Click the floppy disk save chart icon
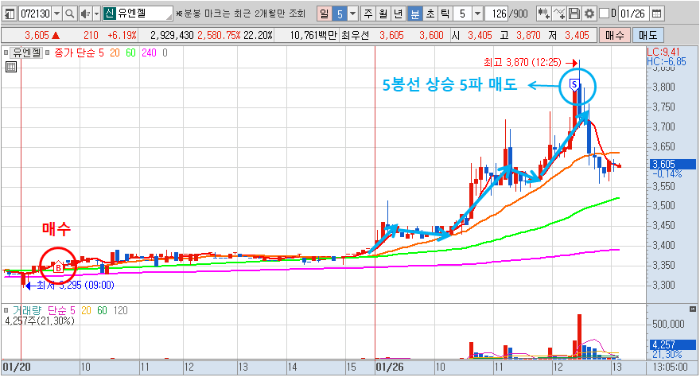This screenshot has height=376, width=700. [x=574, y=14]
